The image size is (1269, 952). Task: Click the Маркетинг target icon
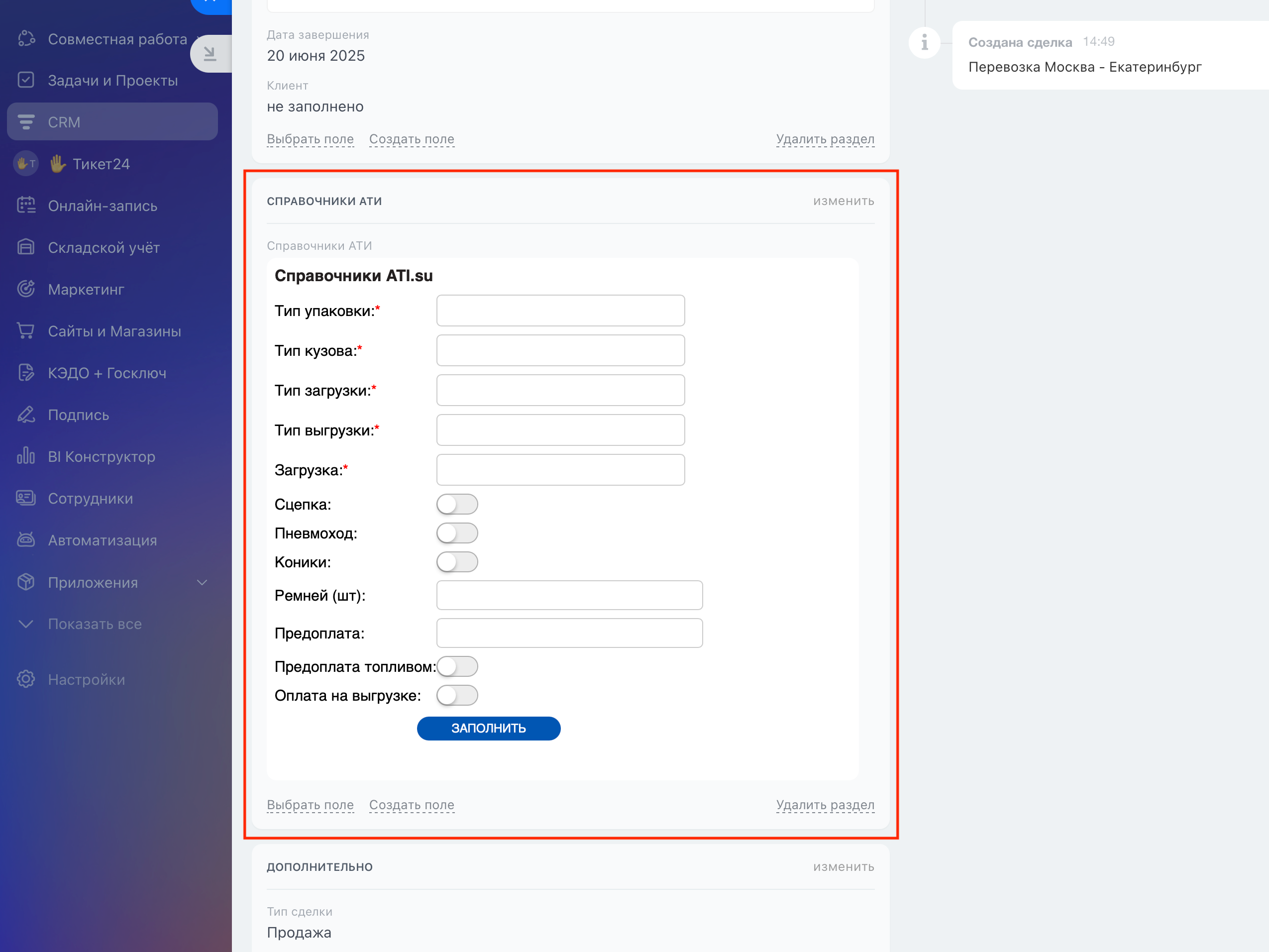pos(26,289)
